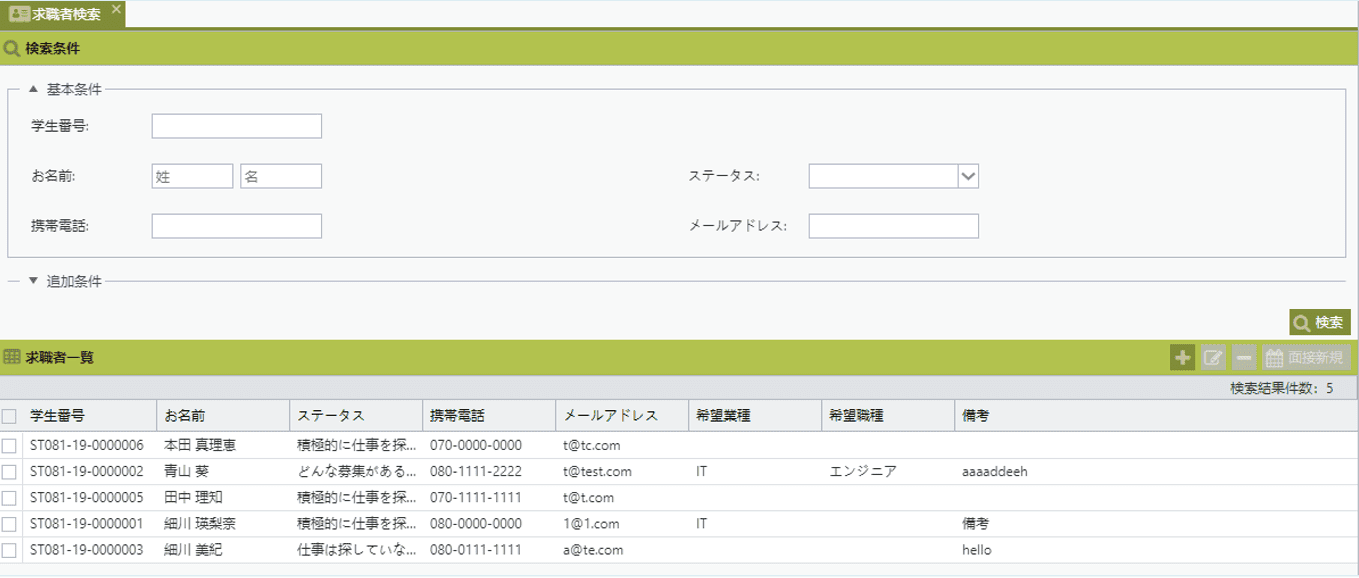Click phone number 080-1111-2222
Image resolution: width=1359 pixels, height=578 pixels.
point(476,472)
